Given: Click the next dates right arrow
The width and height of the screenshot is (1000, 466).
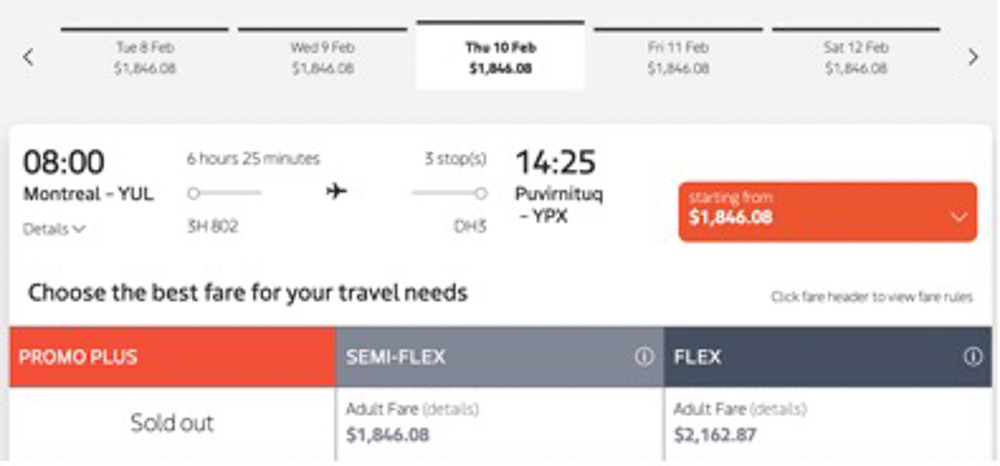Looking at the screenshot, I should (x=973, y=57).
